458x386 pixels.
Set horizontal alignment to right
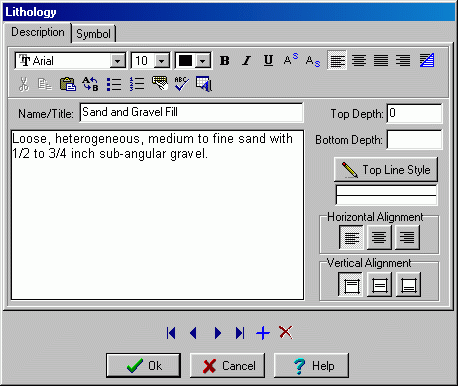pos(407,238)
